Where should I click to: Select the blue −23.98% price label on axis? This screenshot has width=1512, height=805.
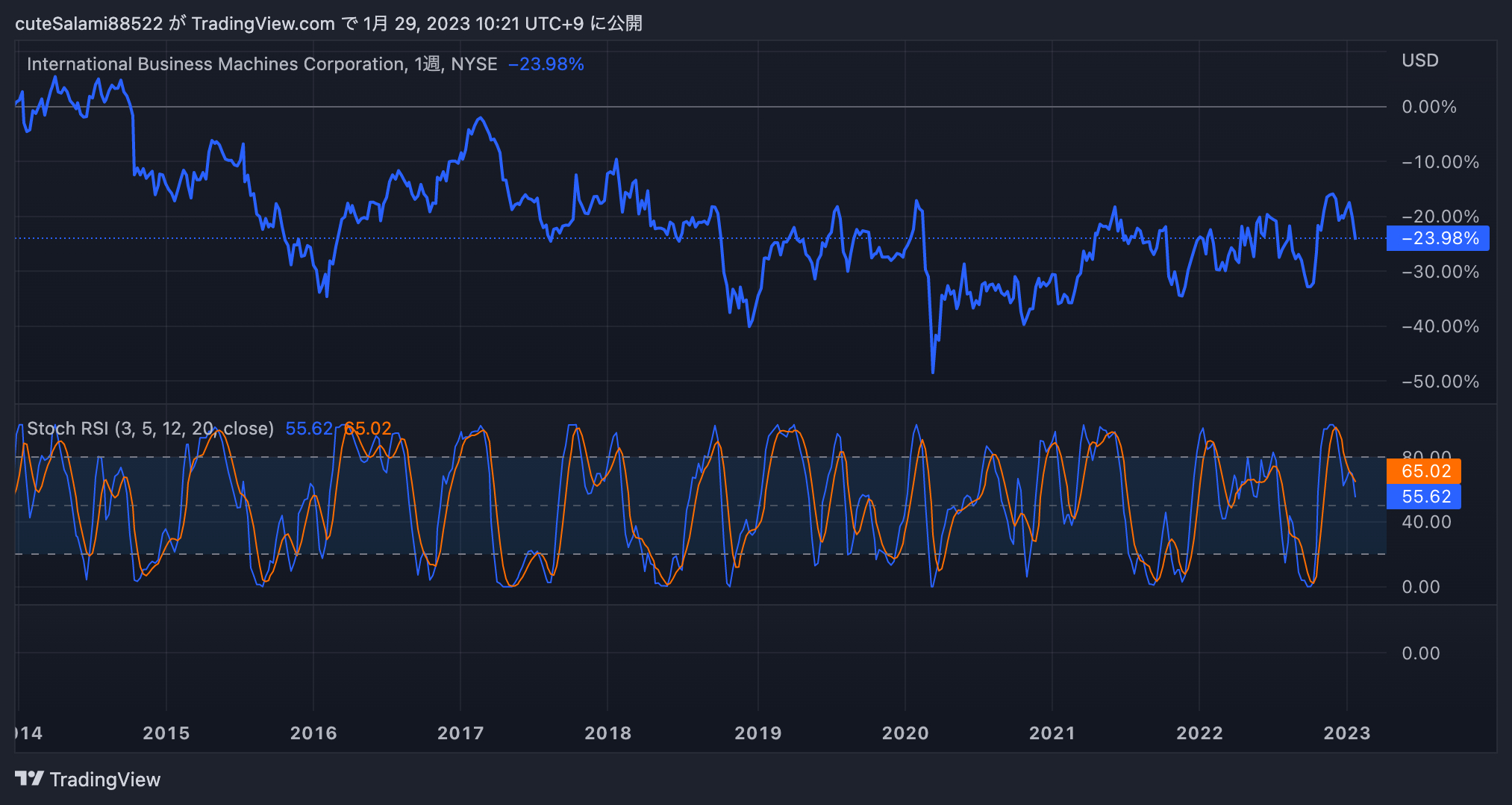[1437, 238]
